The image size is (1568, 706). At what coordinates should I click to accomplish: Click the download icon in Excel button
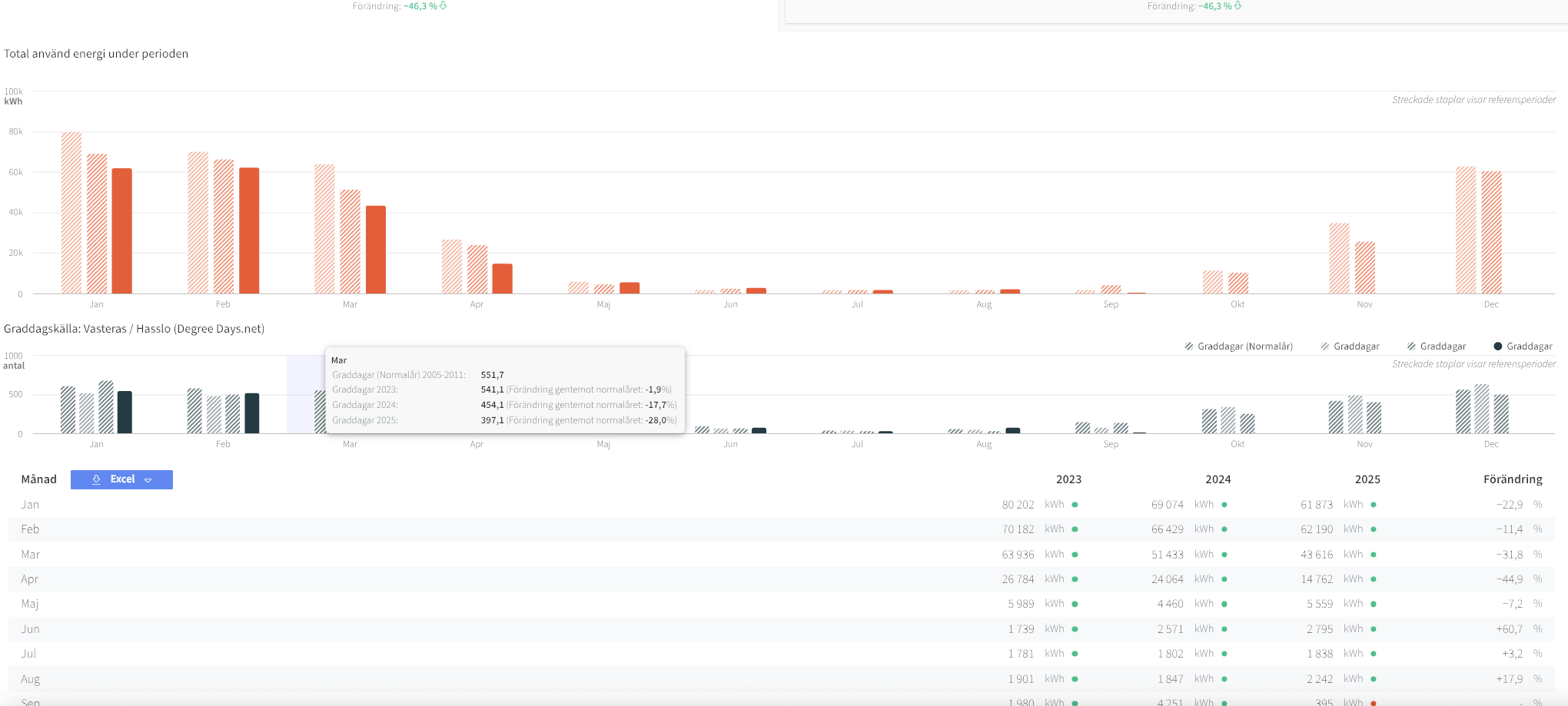click(96, 479)
